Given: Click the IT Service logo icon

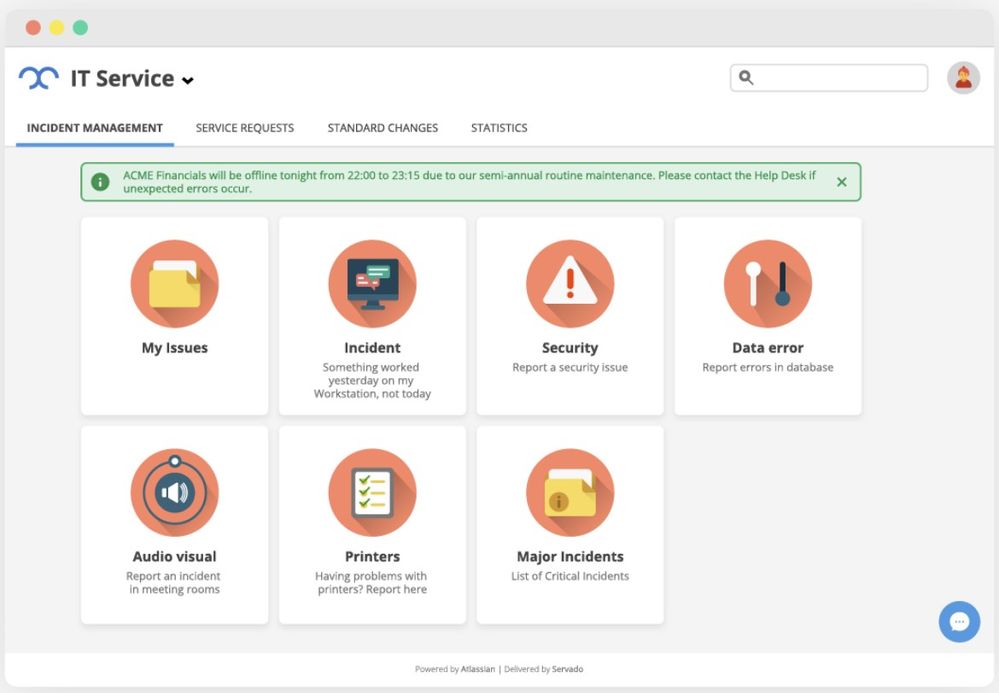Looking at the screenshot, I should pos(39,78).
